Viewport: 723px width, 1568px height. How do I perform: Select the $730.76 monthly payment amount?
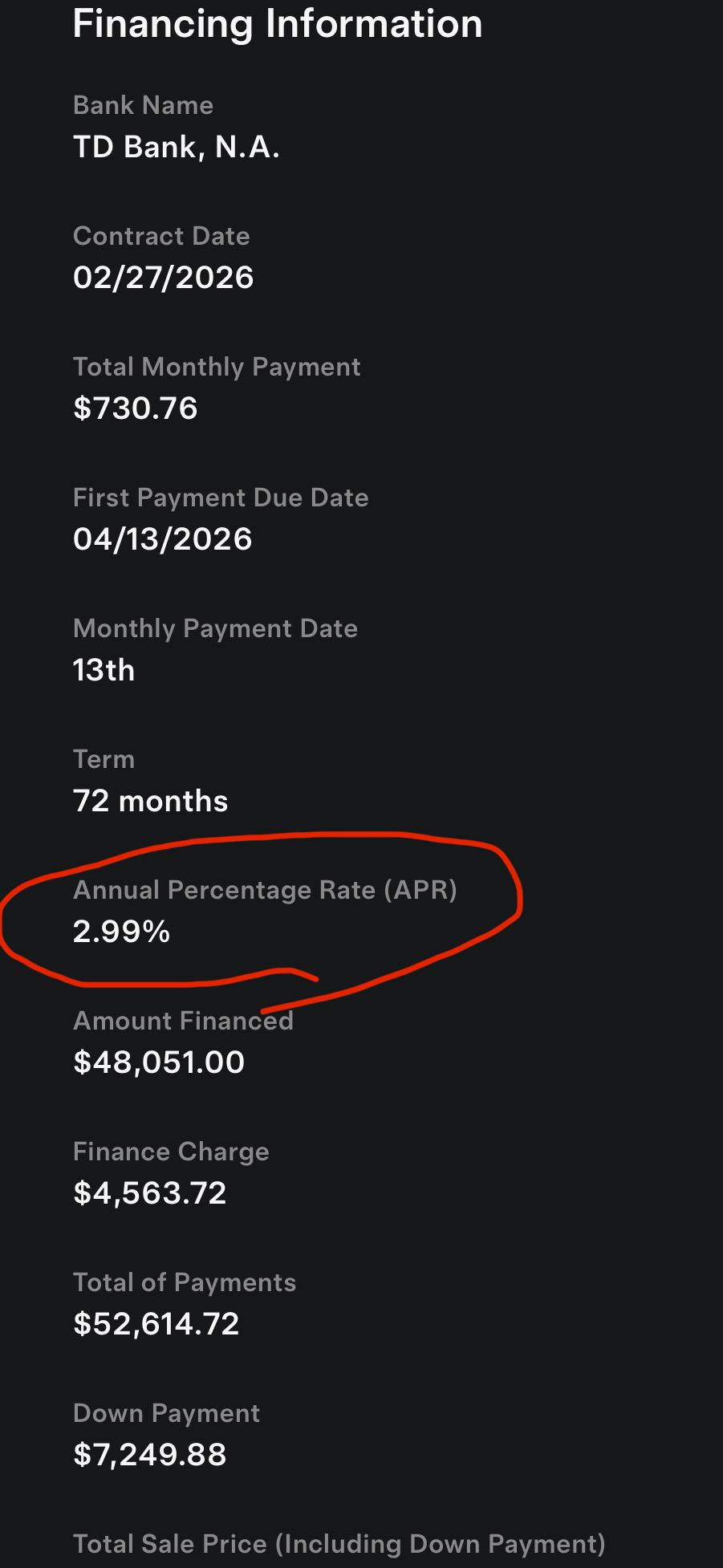click(x=135, y=408)
